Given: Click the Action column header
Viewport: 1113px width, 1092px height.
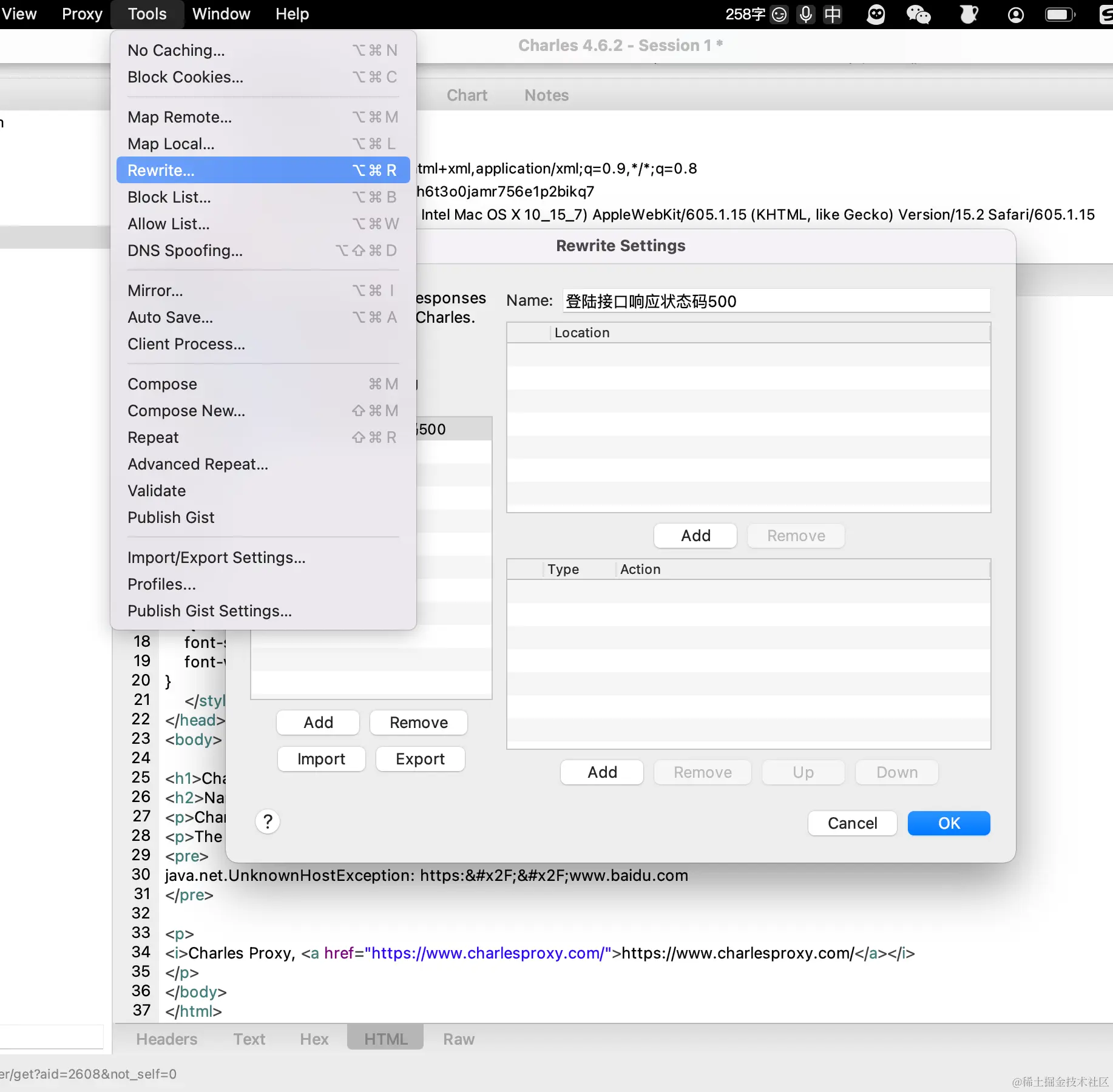Looking at the screenshot, I should coord(803,569).
